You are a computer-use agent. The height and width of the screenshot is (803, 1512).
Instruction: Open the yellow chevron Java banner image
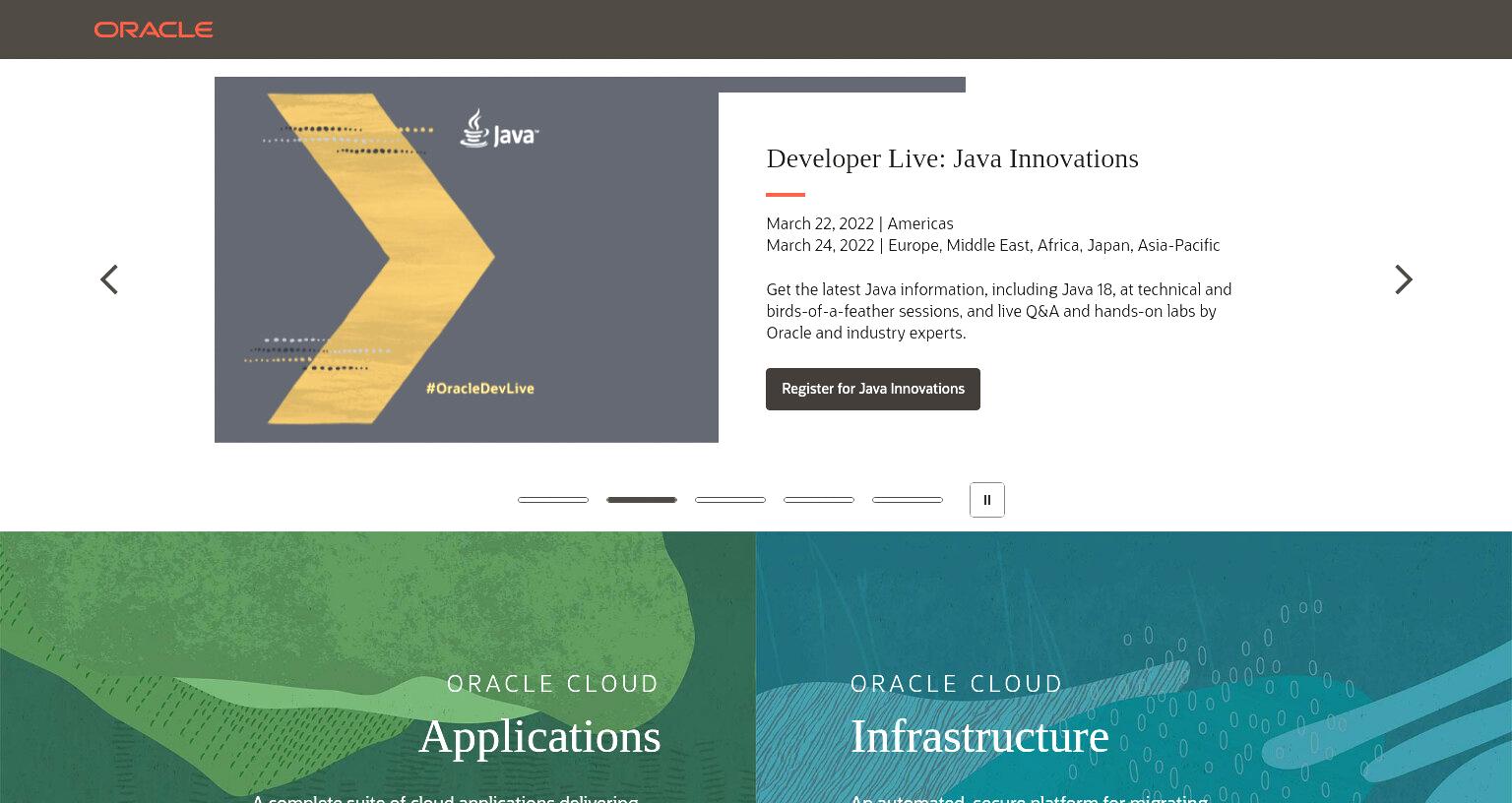[467, 260]
